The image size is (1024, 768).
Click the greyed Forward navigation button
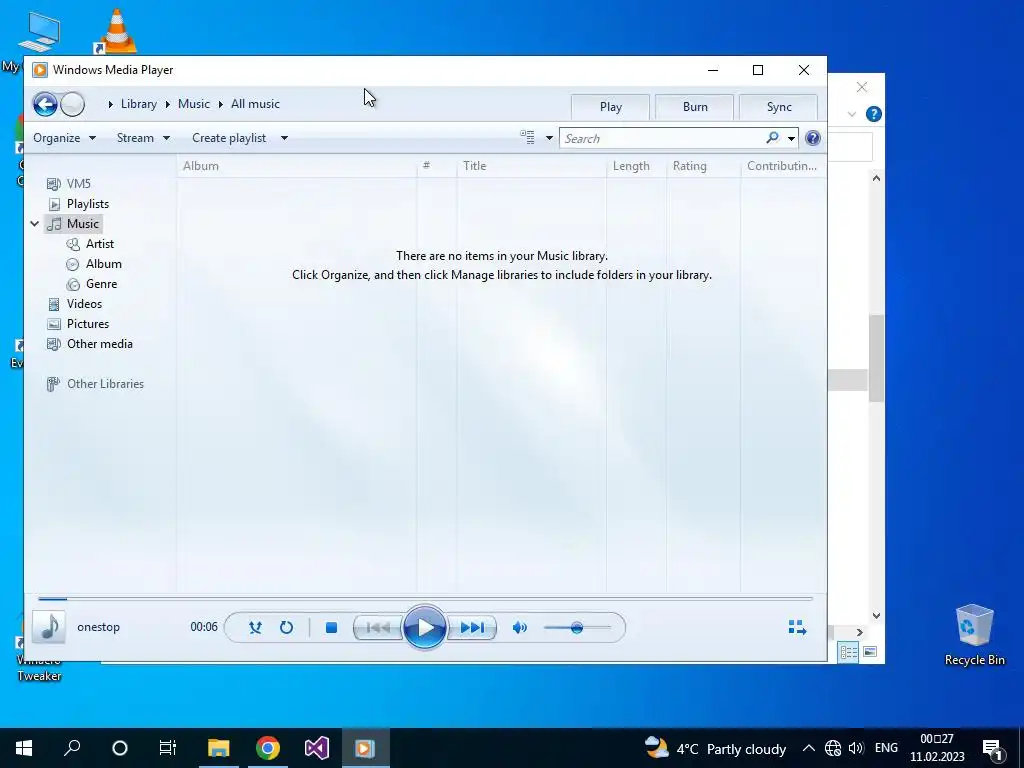click(x=72, y=104)
